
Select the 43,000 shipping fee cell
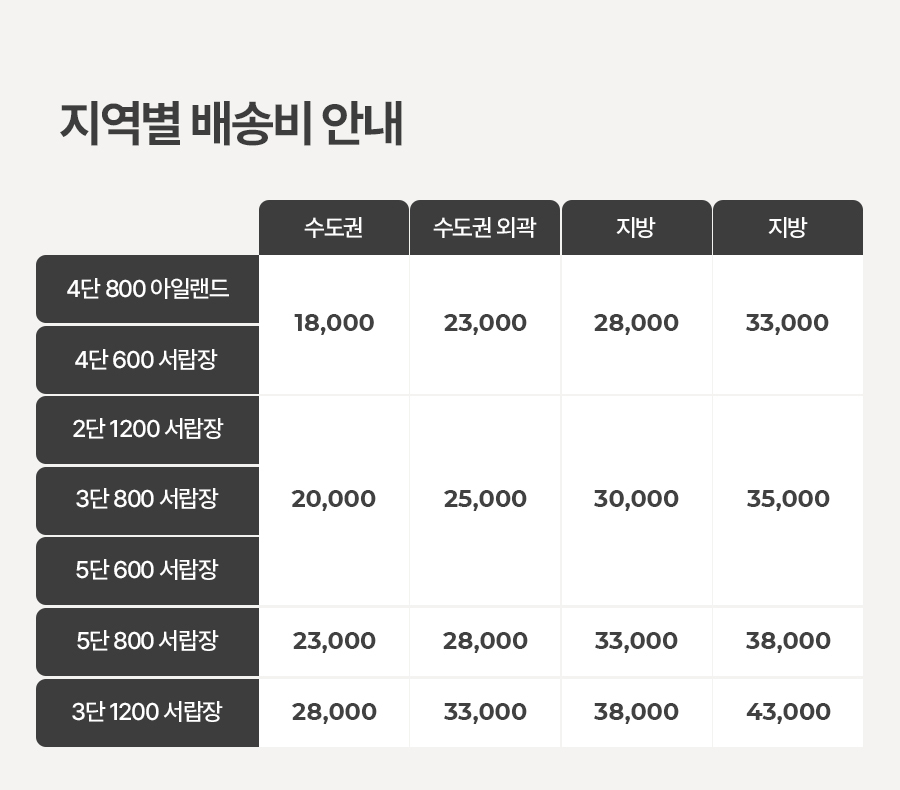(x=788, y=712)
